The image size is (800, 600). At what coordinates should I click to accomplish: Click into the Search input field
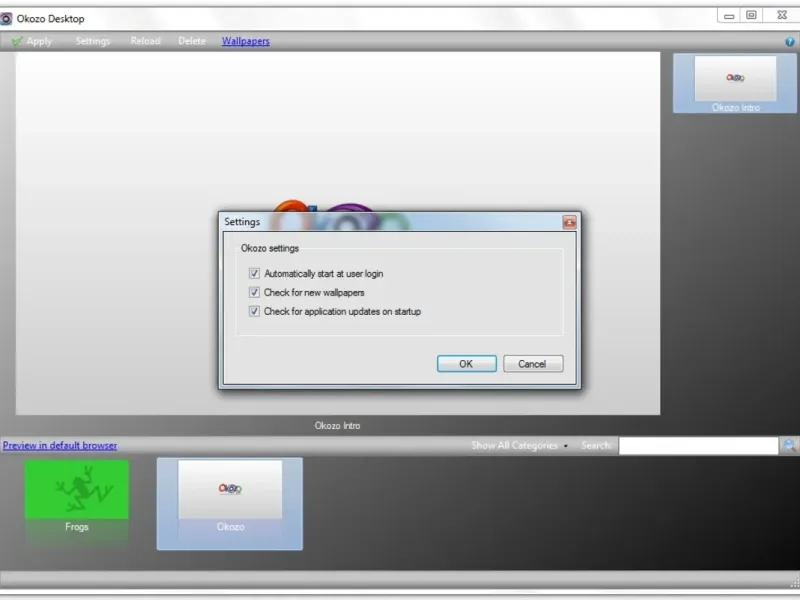point(698,445)
